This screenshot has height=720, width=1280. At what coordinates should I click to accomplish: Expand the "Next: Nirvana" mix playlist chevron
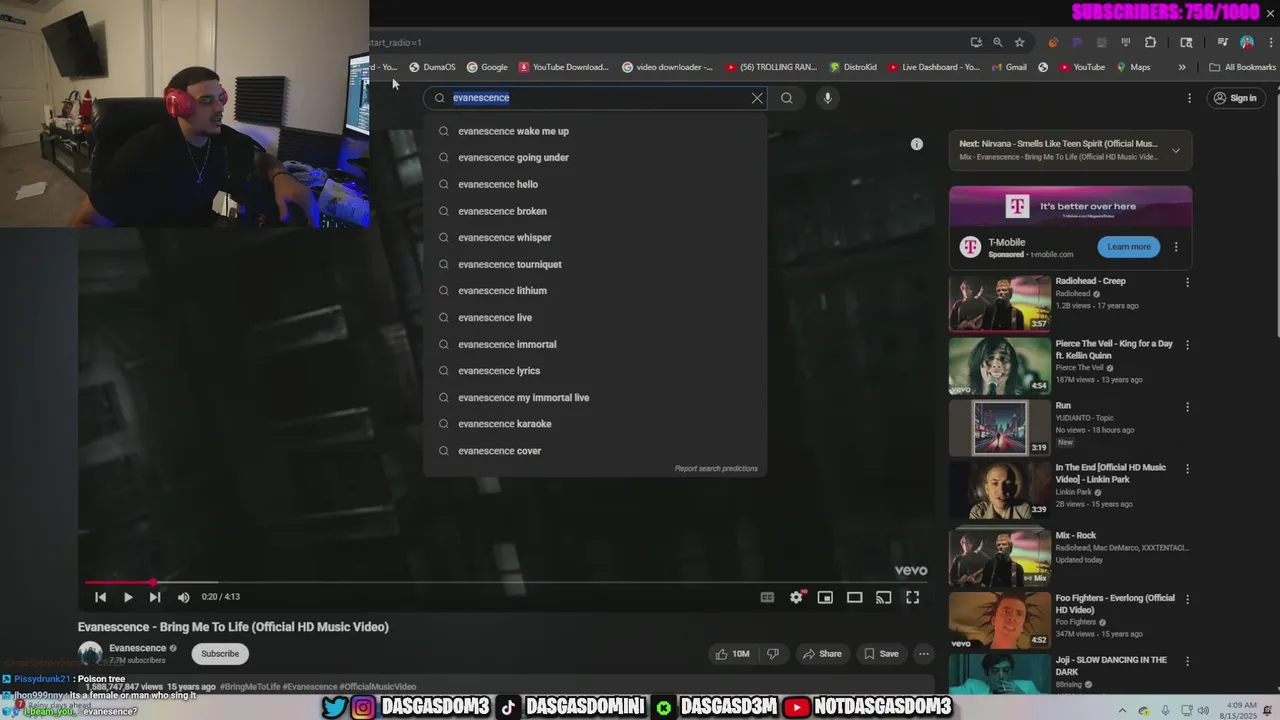coord(1175,151)
